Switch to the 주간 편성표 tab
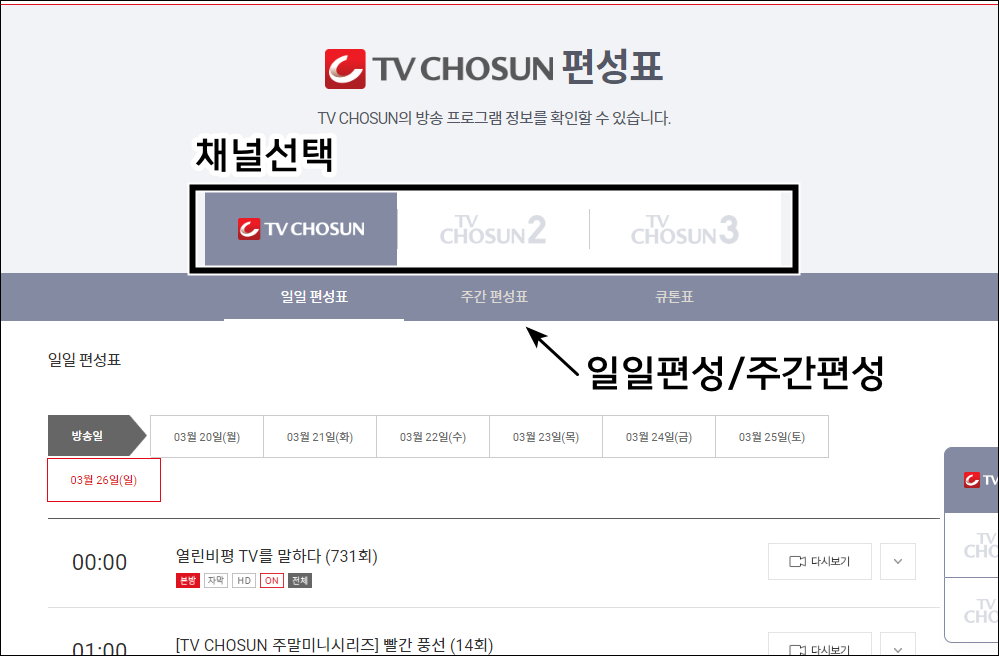999x656 pixels. point(494,297)
